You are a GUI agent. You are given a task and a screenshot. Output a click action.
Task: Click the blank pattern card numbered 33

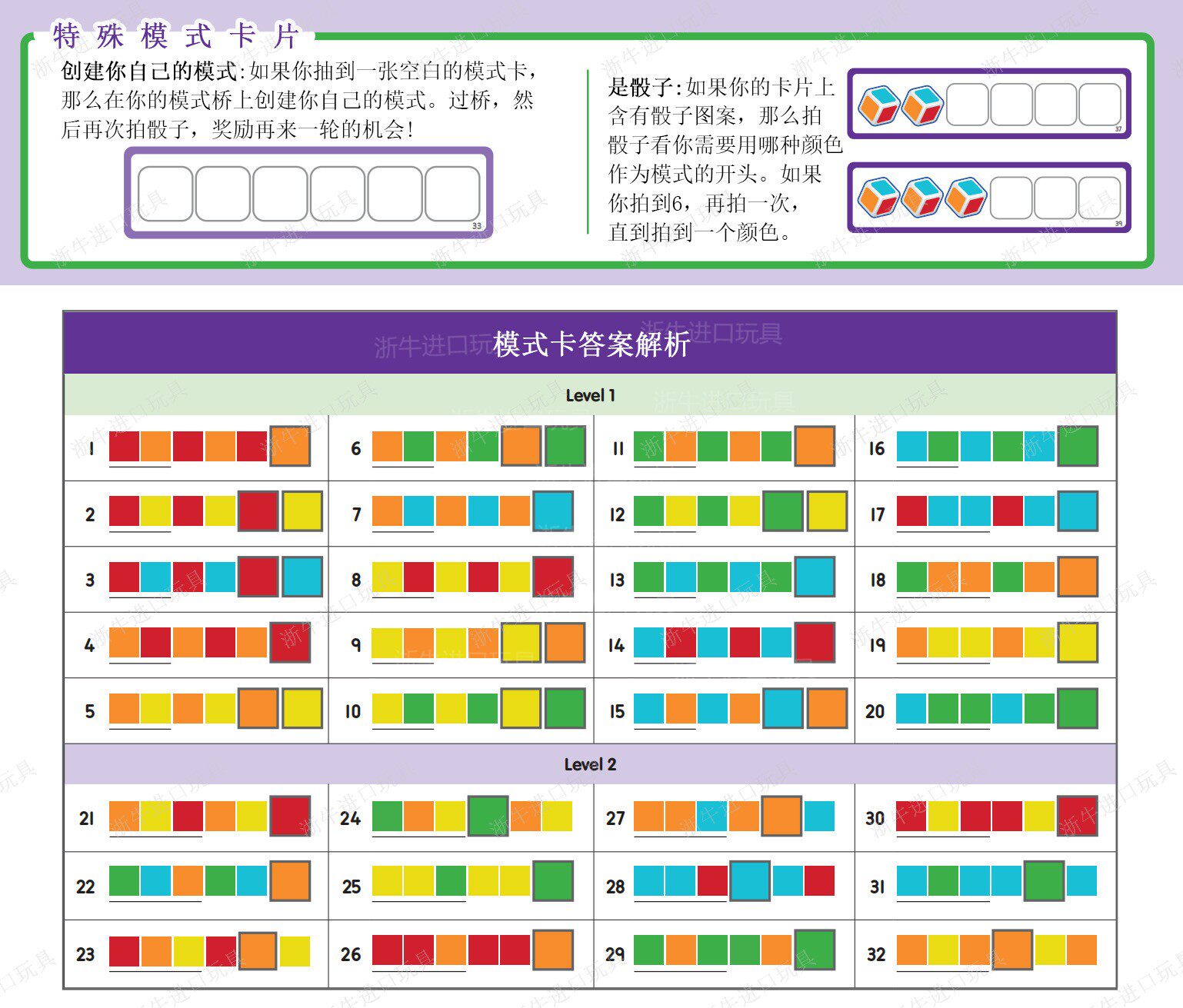pyautogui.click(x=308, y=193)
